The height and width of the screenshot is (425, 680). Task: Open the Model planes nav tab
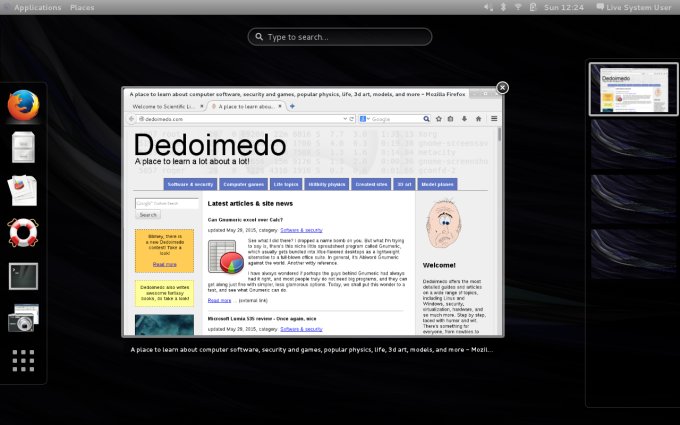437,184
